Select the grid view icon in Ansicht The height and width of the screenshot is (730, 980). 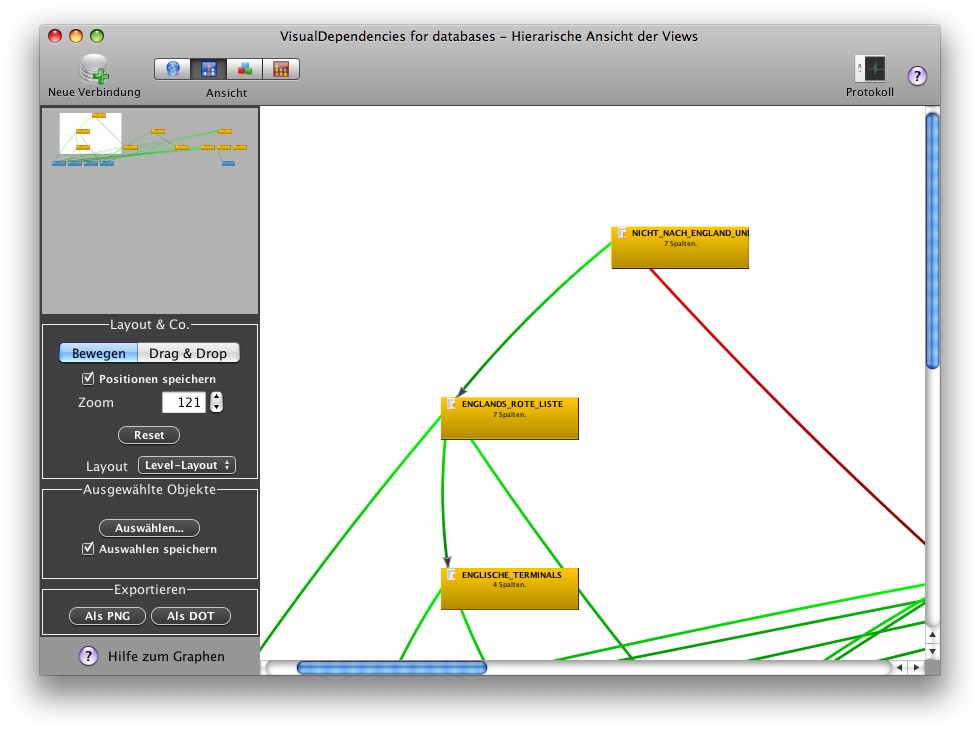[x=281, y=69]
